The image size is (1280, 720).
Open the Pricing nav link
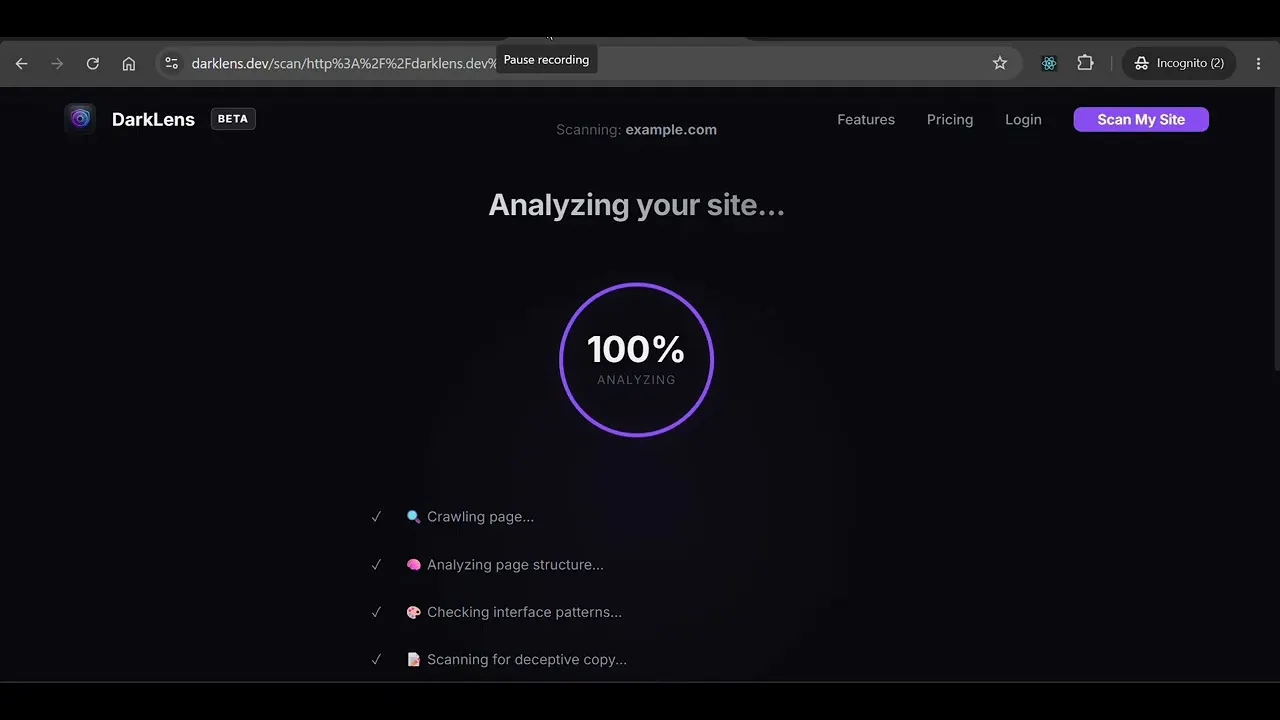coord(950,119)
